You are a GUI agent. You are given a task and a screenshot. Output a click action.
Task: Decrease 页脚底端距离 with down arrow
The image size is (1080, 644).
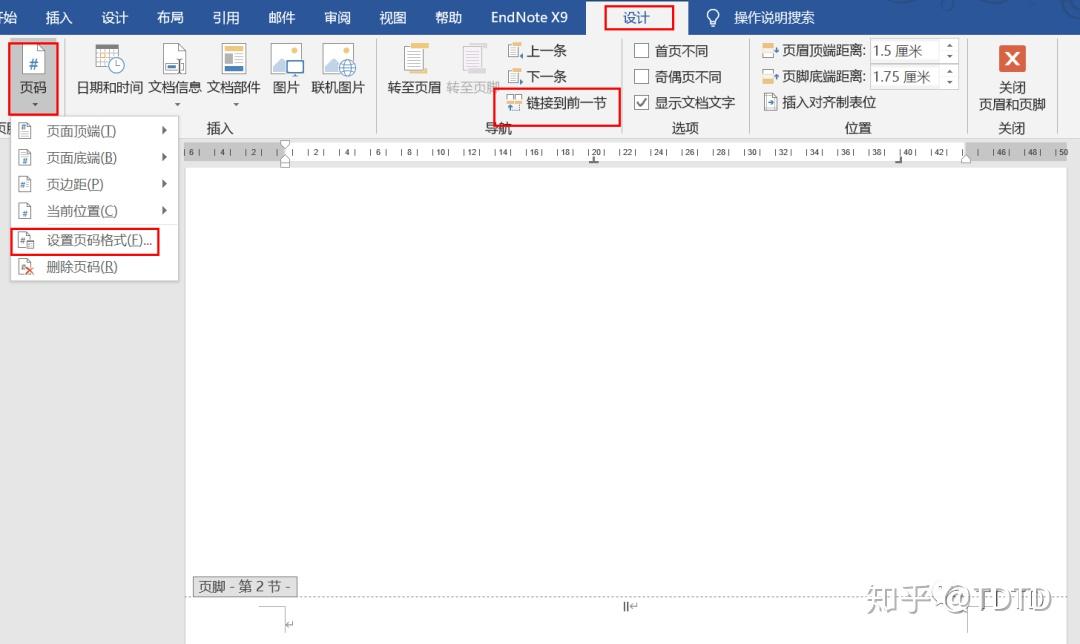[950, 82]
